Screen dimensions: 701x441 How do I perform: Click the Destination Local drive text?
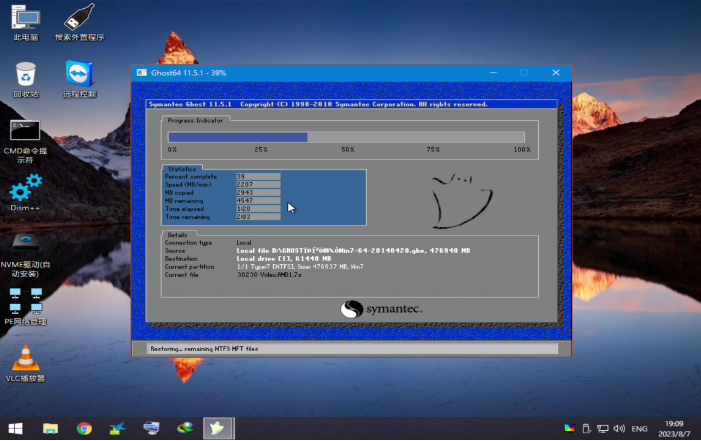pos(284,259)
